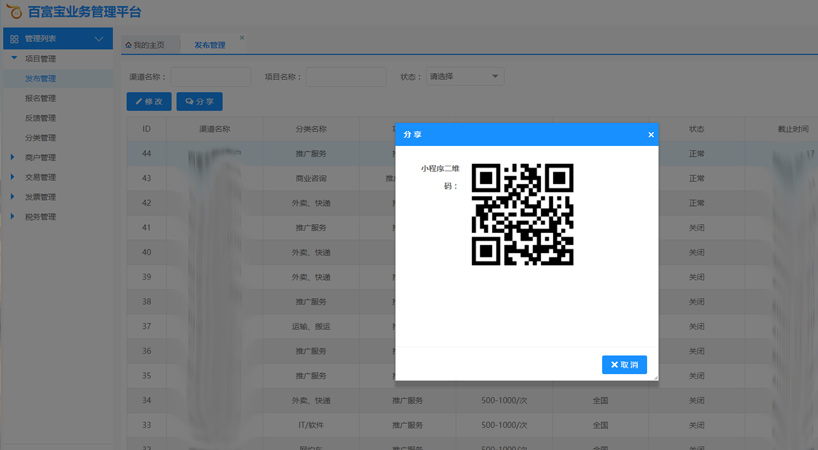Focus the 渠道名称 search input field
Screen dimensions: 818x450
pos(210,77)
